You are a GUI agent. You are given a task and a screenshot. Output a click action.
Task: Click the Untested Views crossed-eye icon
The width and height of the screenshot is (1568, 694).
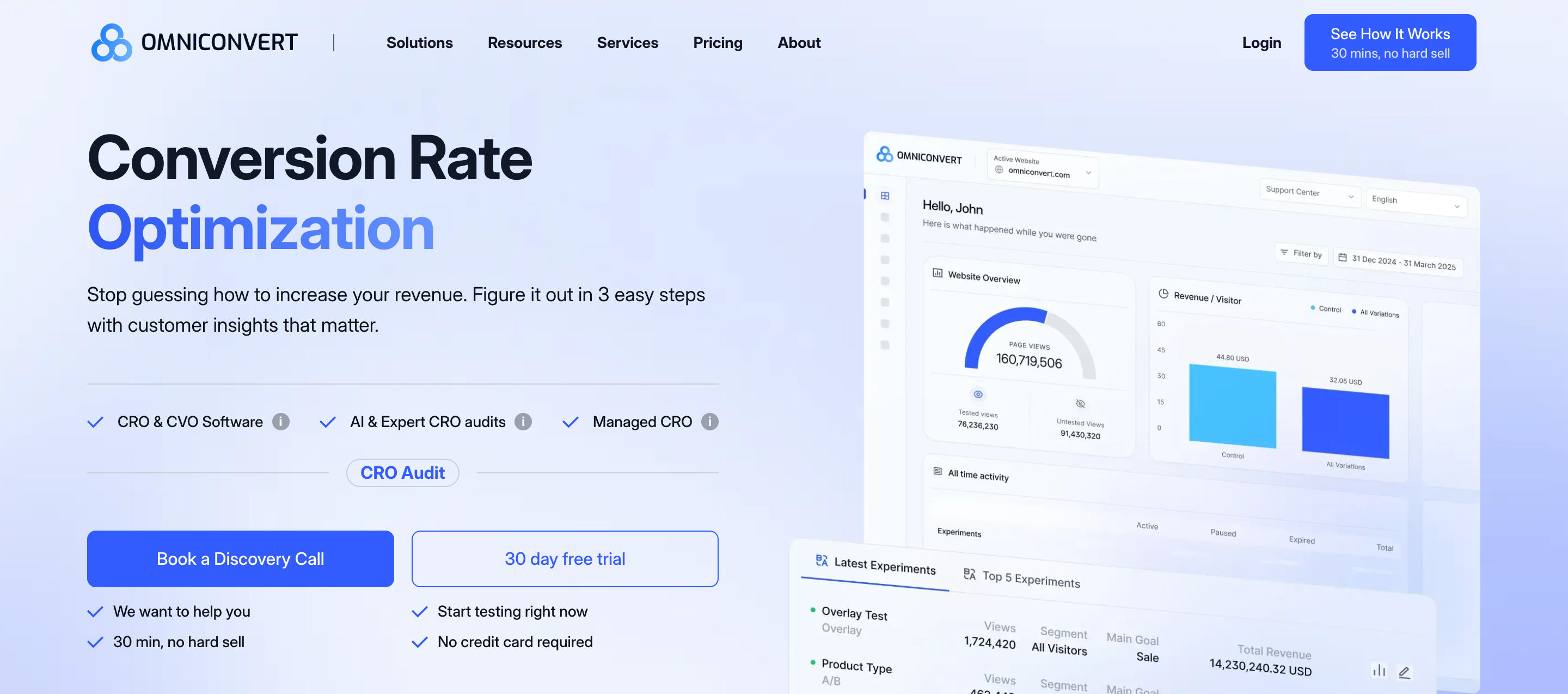(x=1080, y=404)
